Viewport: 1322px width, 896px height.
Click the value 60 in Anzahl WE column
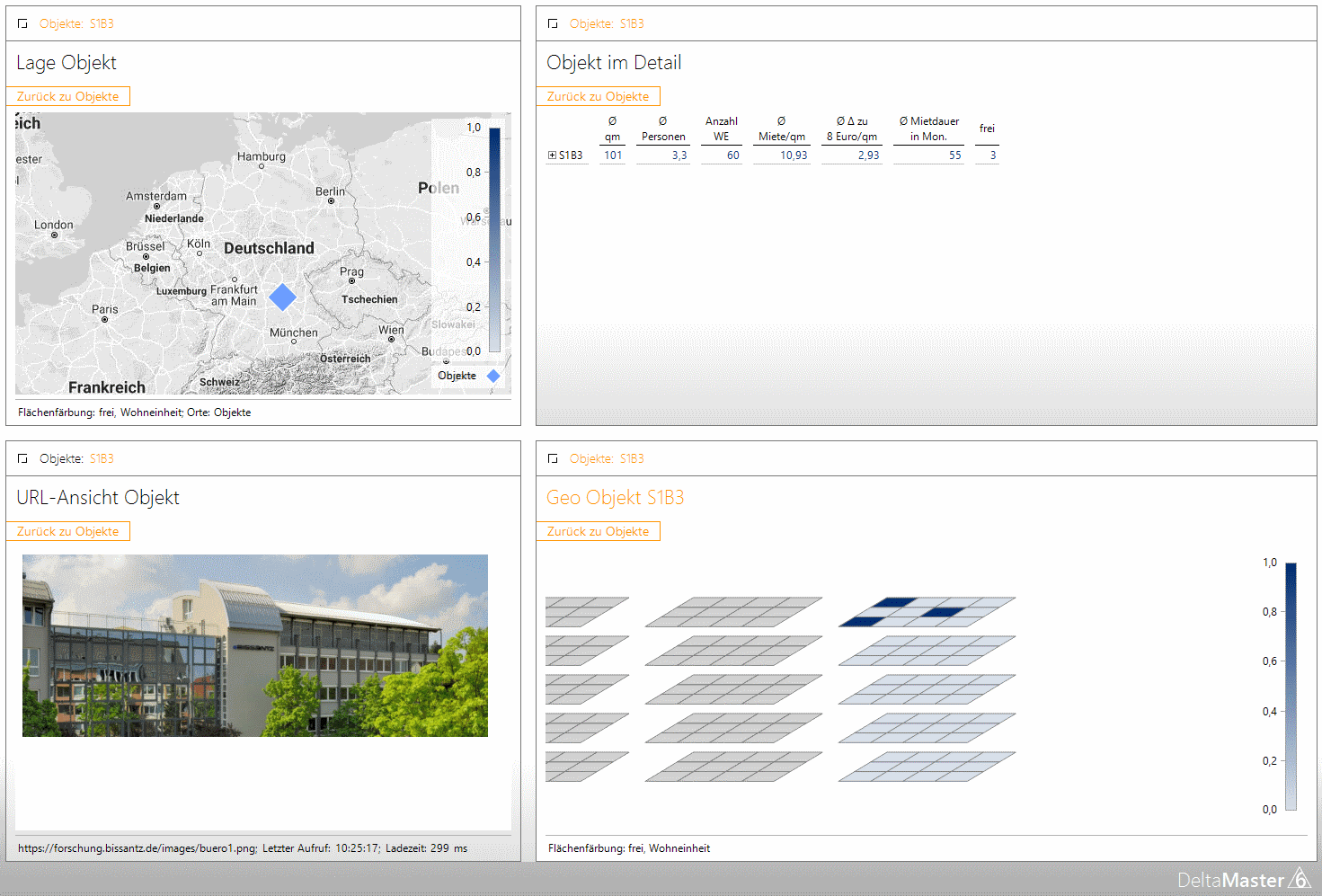[x=733, y=155]
